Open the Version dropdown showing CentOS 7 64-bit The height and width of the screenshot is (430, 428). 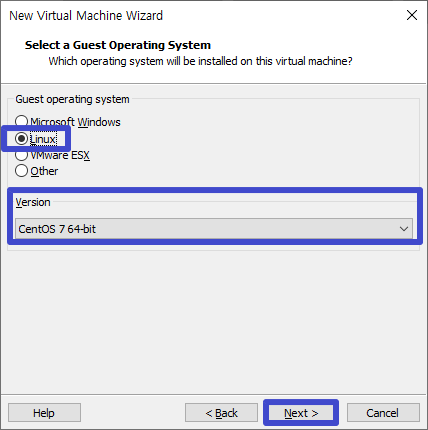pos(214,229)
